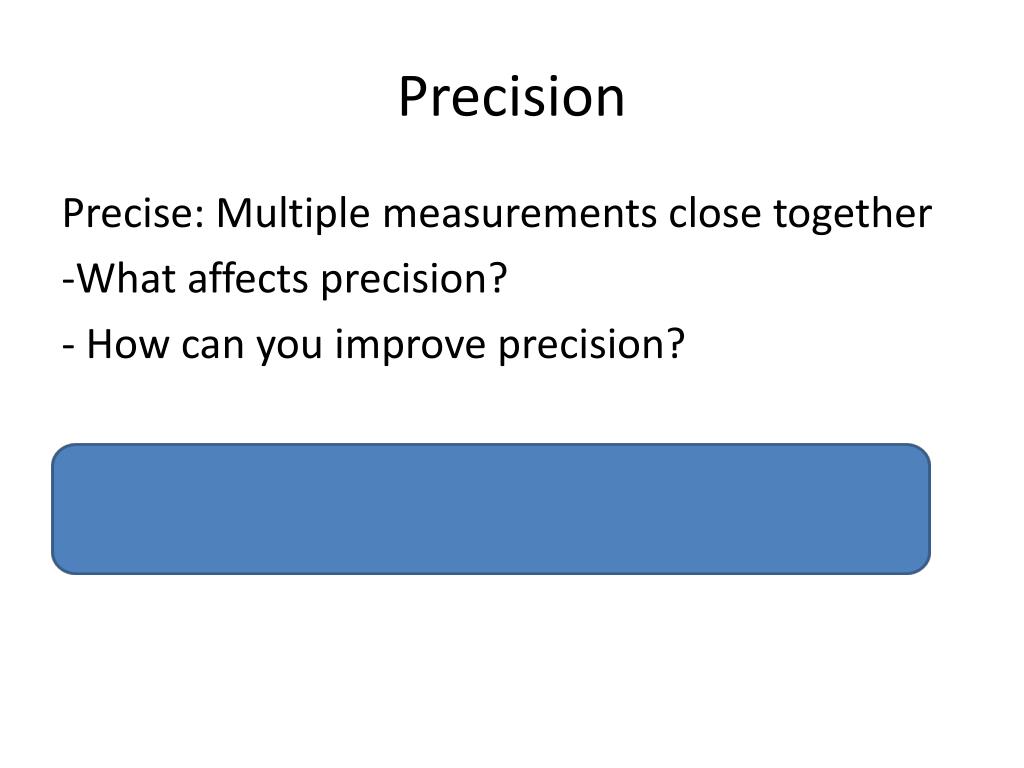The image size is (1024, 768).
Task: Click the word "close" in the first line
Action: click(714, 213)
